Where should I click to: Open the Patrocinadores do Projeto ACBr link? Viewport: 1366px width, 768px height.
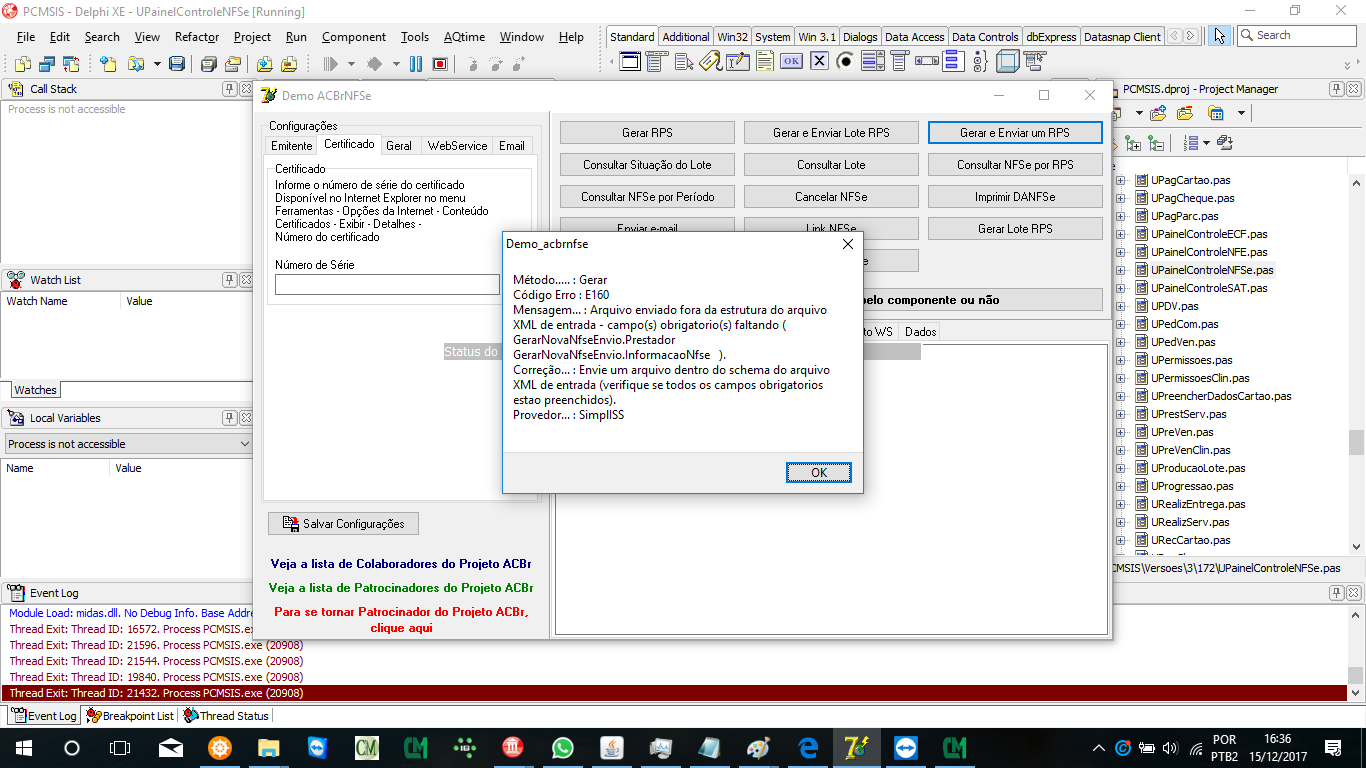(x=401, y=588)
